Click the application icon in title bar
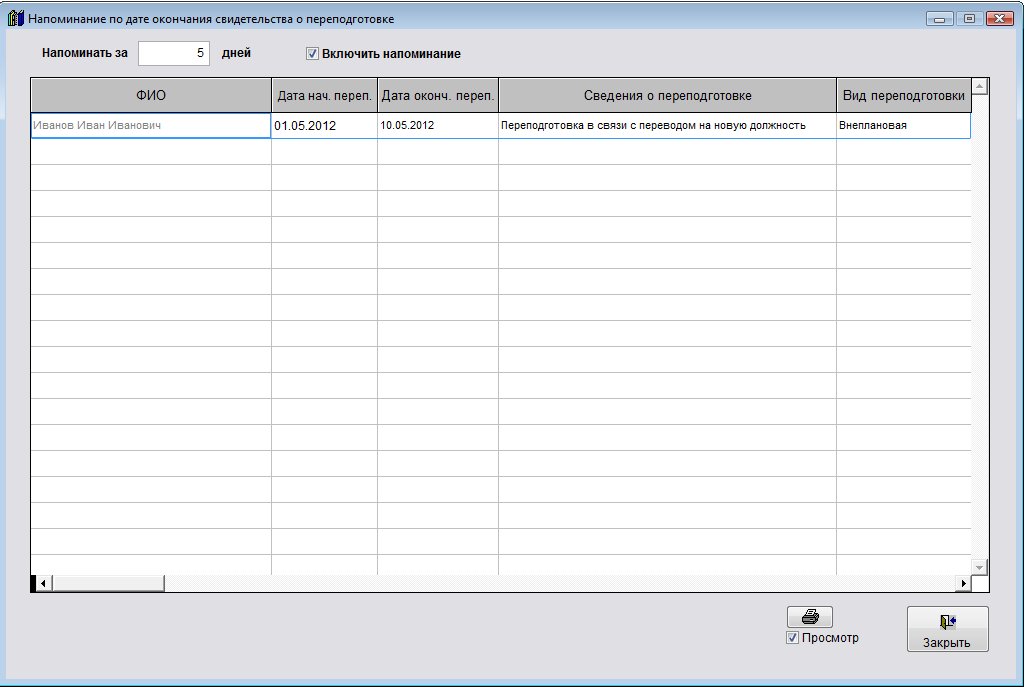The image size is (1027, 687). click(16, 18)
